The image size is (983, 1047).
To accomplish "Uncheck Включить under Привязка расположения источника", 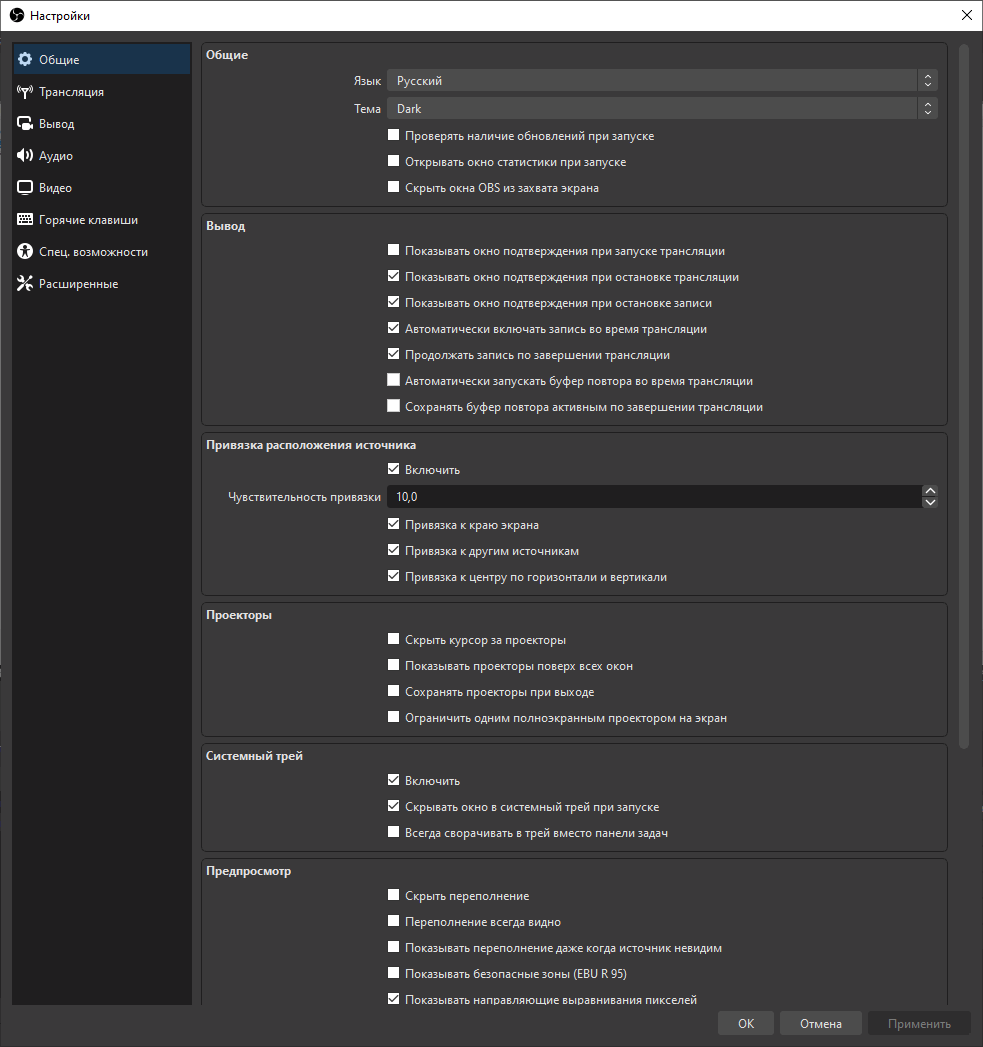I will (x=393, y=469).
